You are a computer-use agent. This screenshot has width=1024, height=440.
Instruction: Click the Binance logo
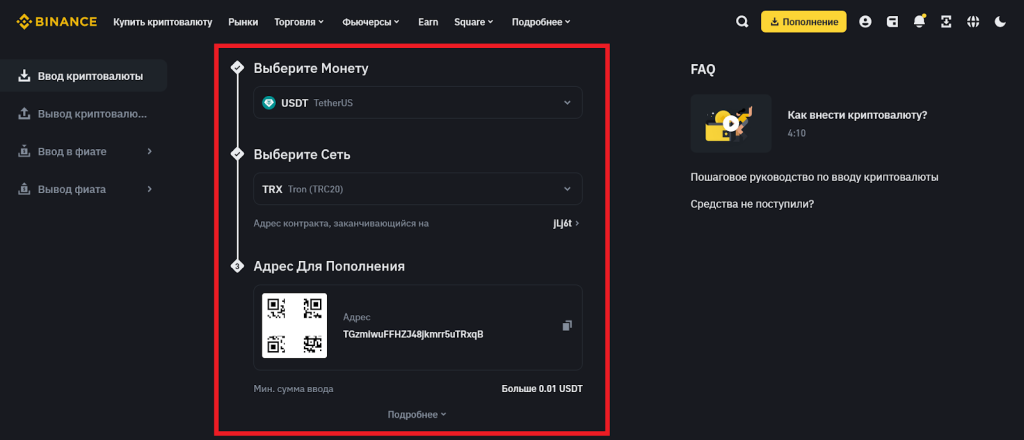[57, 21]
